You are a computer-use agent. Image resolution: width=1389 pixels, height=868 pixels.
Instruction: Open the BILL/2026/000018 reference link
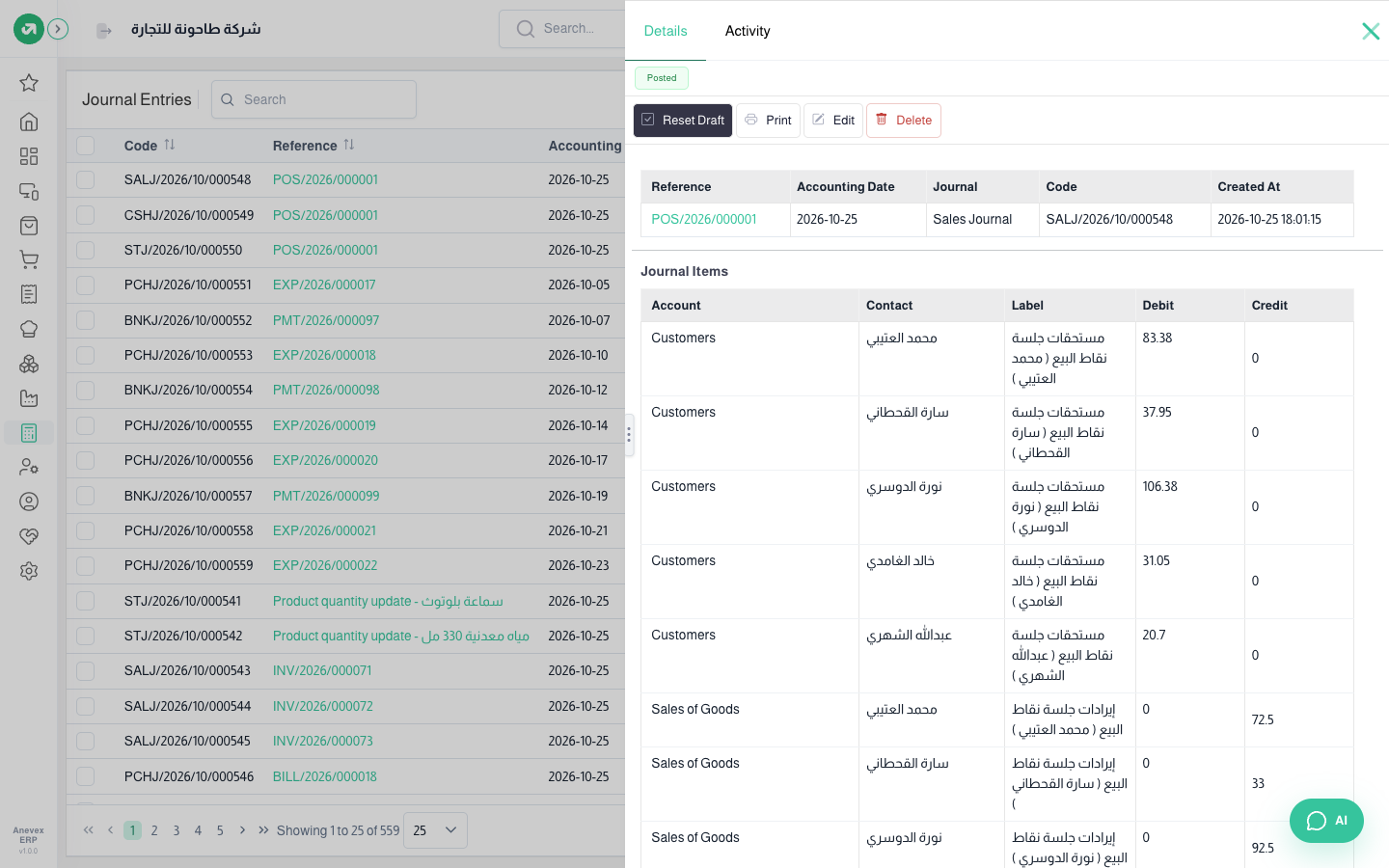325,776
